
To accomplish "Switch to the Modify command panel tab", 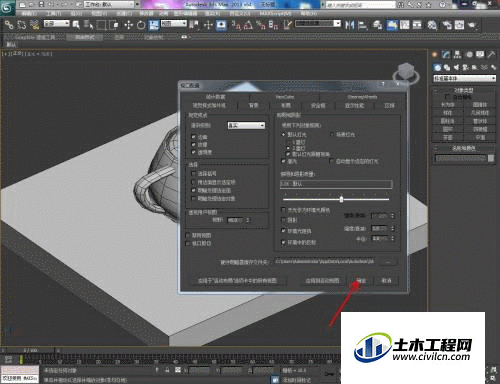I will tap(446, 54).
